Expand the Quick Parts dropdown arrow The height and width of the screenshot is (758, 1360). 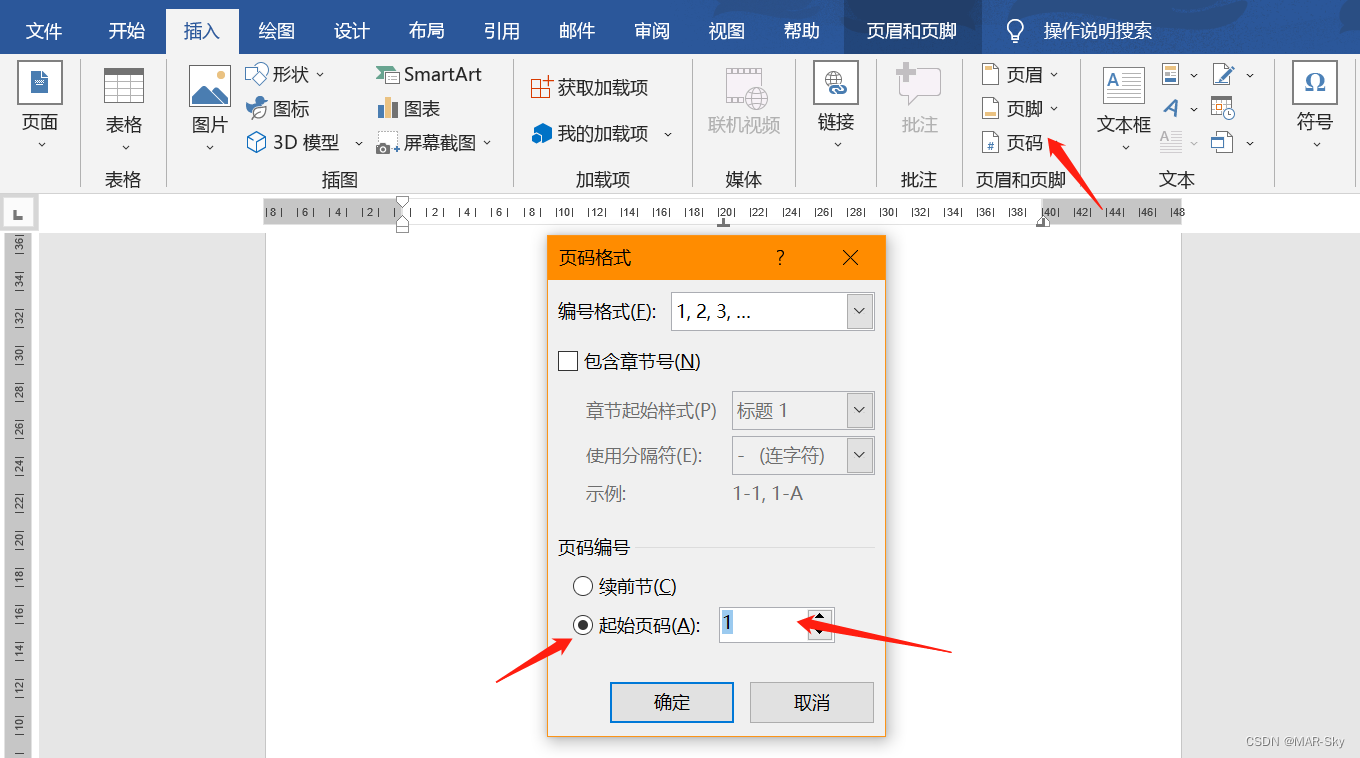click(1194, 75)
